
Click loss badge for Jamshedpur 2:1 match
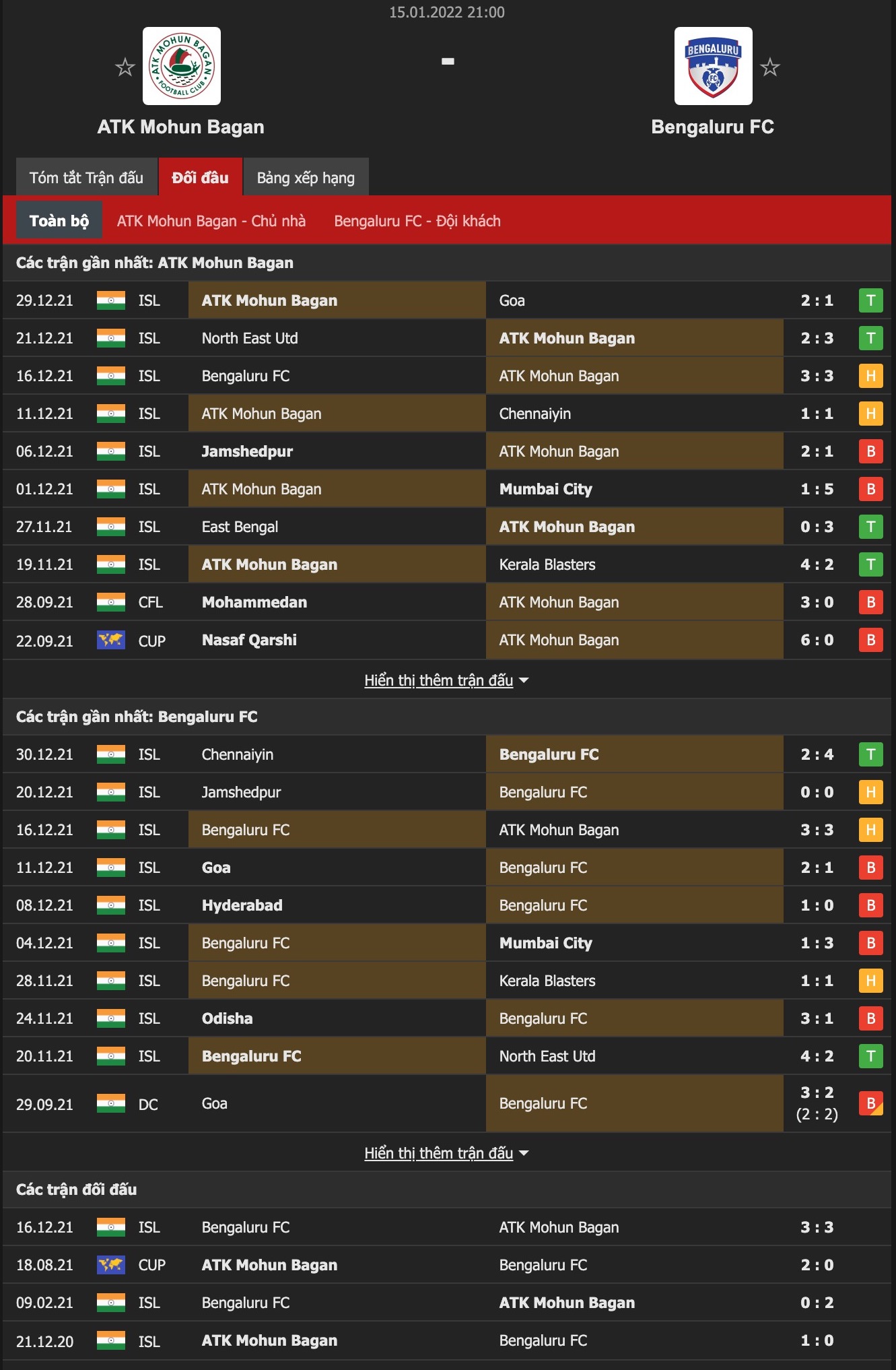[x=870, y=451]
